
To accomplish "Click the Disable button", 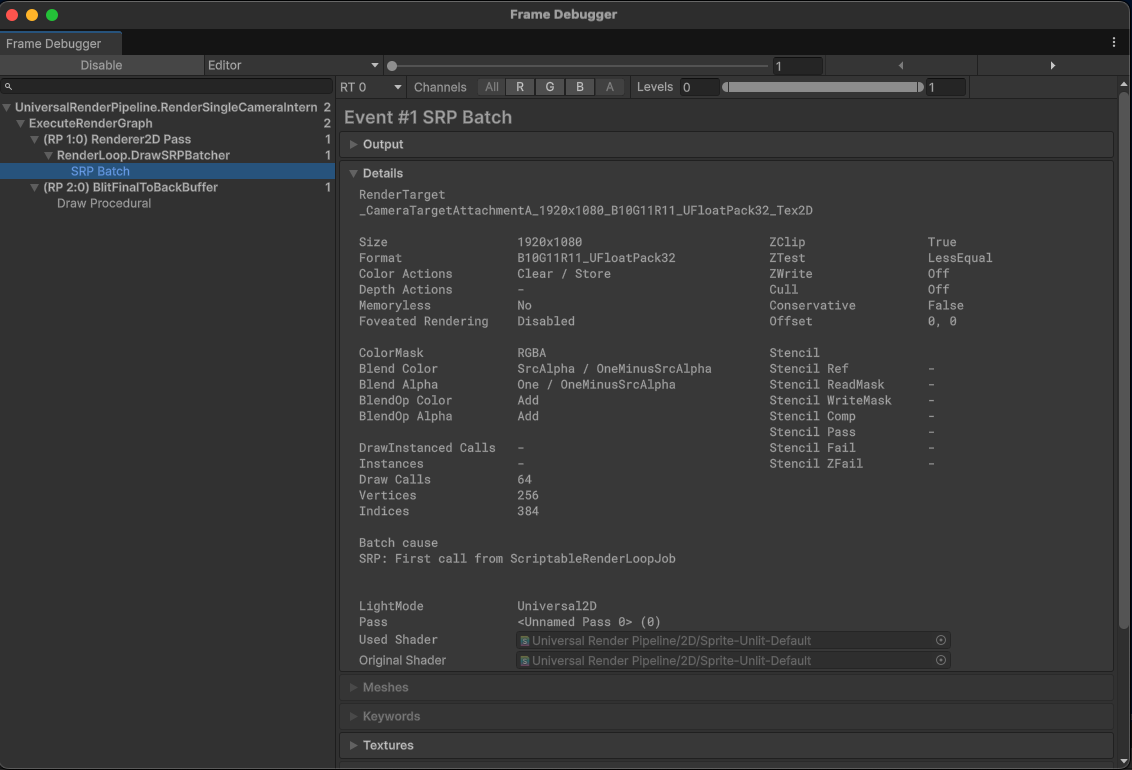I will [x=100, y=64].
